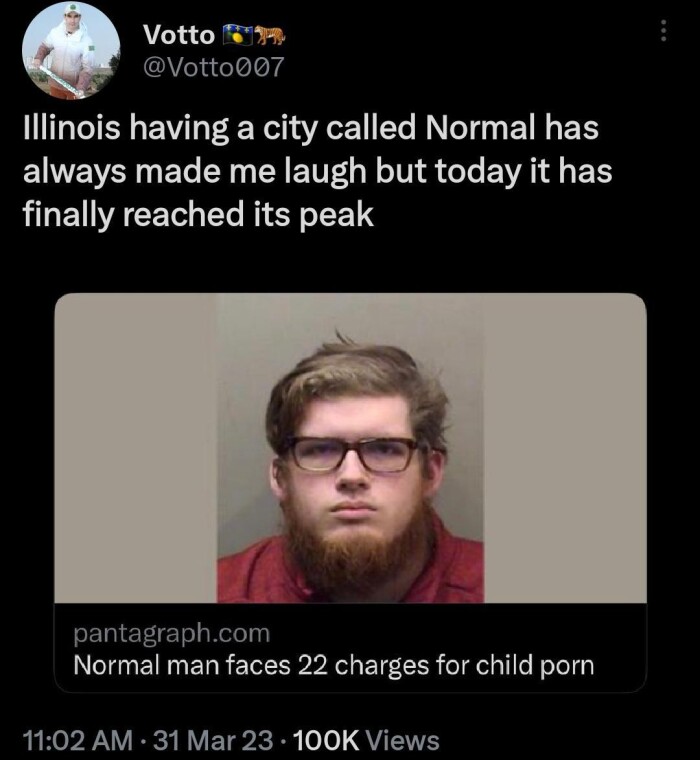
Task: Click the flag emoji beside Votto's name
Action: (238, 36)
